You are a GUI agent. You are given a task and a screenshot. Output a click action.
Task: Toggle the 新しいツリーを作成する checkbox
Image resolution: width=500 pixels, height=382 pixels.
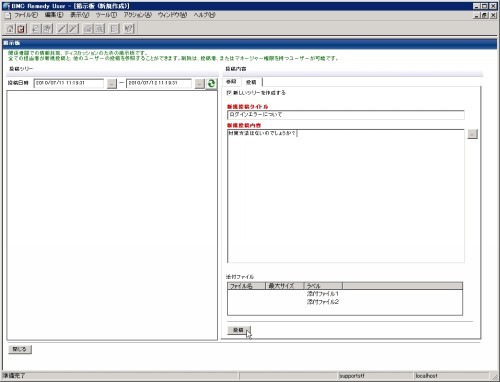(229, 93)
